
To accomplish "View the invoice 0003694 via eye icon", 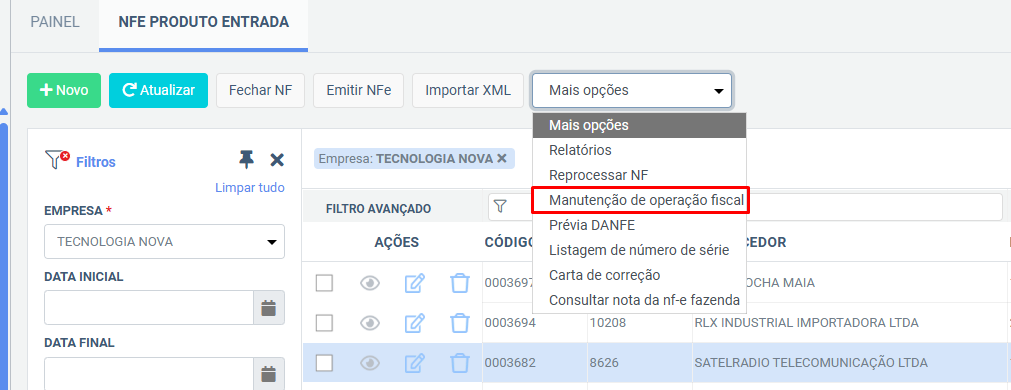I will pyautogui.click(x=369, y=322).
